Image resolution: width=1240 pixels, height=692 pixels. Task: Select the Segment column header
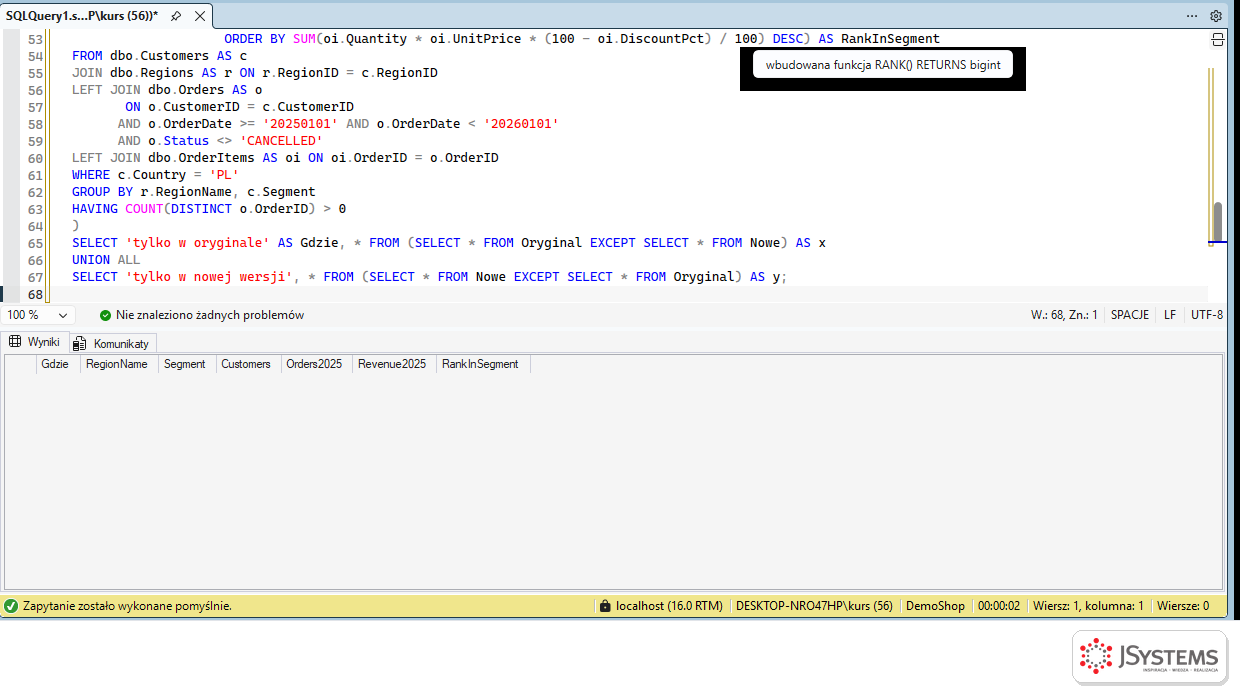pyautogui.click(x=186, y=364)
